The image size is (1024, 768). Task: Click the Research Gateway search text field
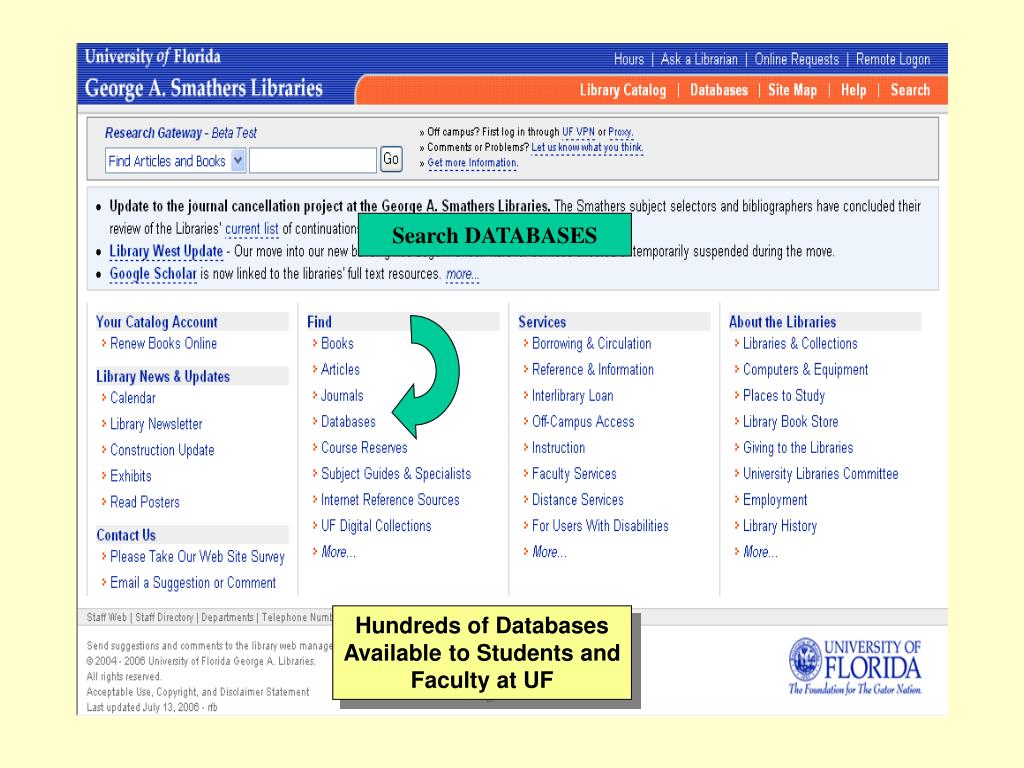(313, 161)
